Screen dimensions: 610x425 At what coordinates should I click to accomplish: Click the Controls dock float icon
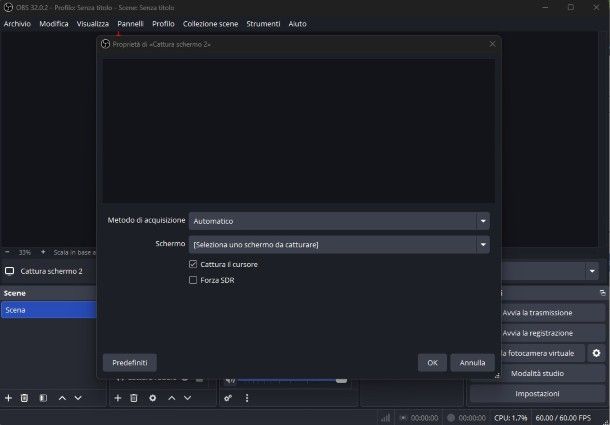click(603, 293)
